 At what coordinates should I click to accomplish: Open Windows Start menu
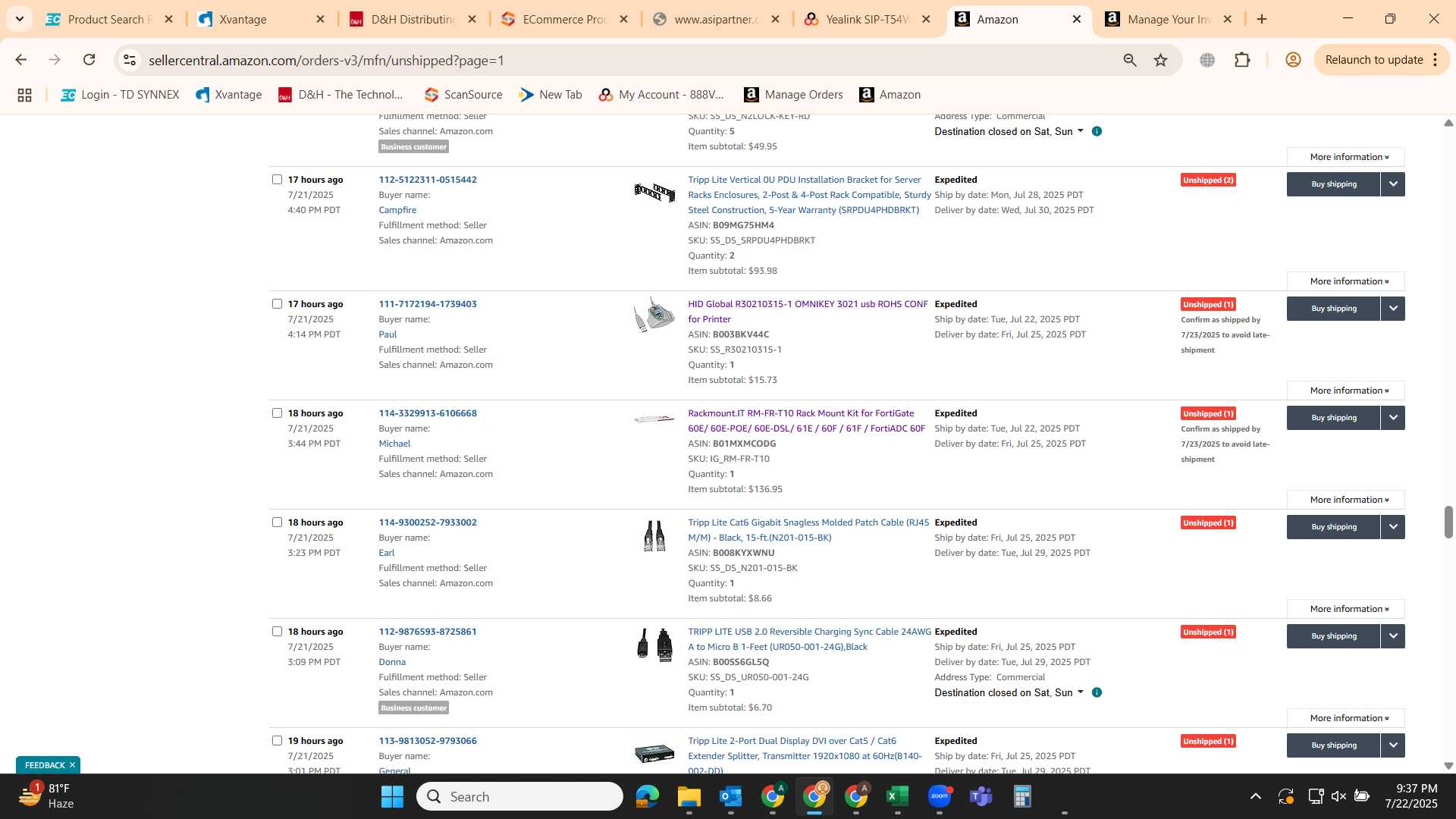tap(392, 796)
